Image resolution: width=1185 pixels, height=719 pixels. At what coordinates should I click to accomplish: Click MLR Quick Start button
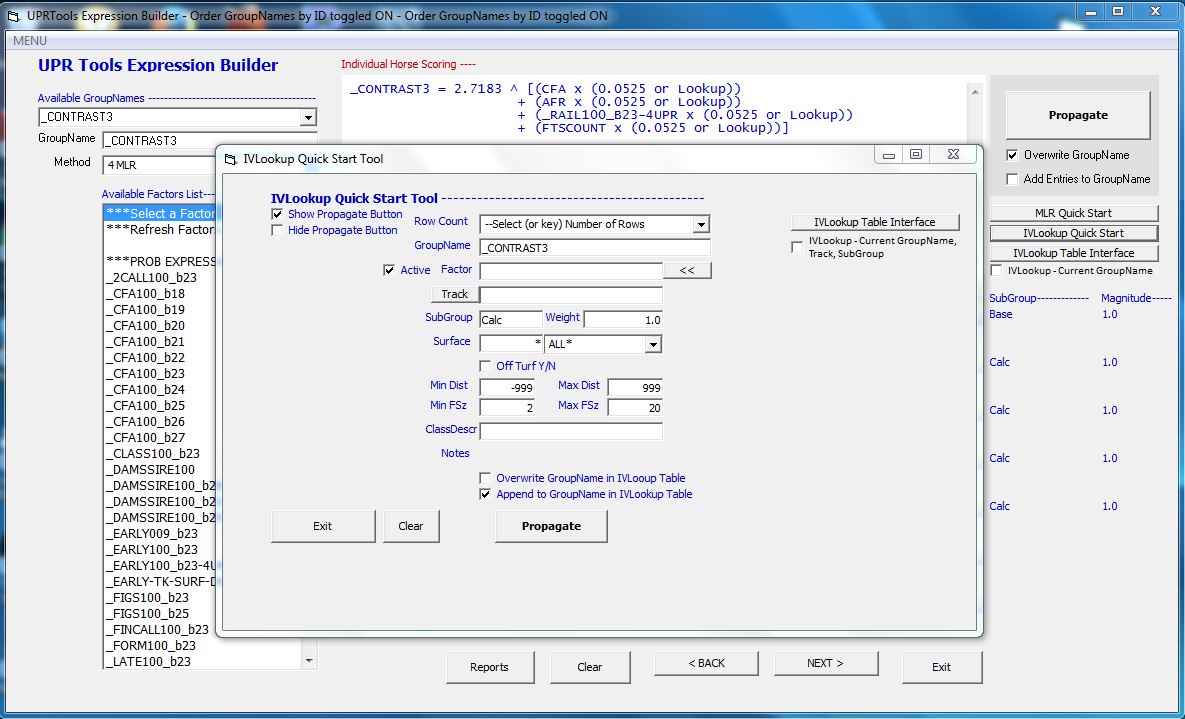click(1073, 213)
